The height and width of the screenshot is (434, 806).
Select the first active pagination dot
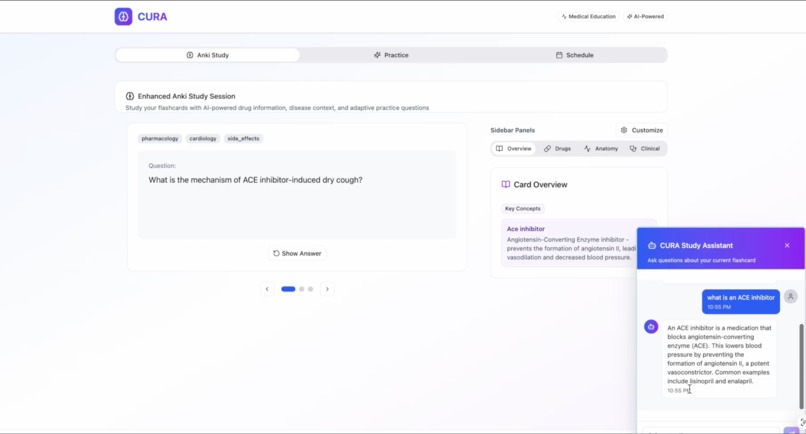[288, 289]
